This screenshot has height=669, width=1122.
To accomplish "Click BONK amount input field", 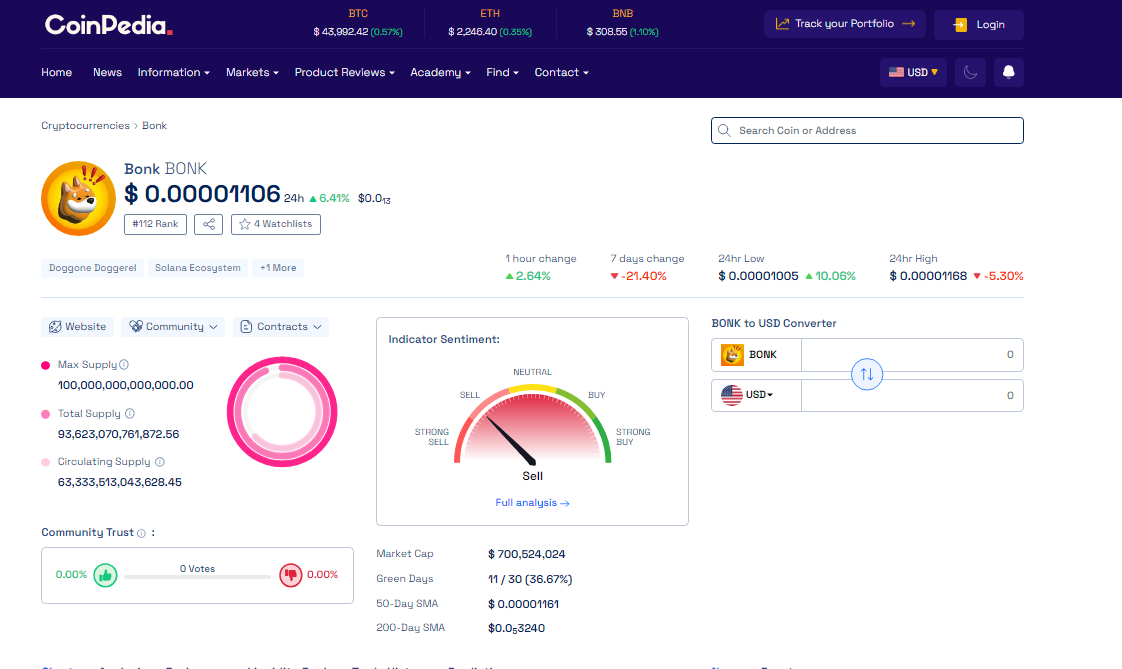I will (912, 355).
